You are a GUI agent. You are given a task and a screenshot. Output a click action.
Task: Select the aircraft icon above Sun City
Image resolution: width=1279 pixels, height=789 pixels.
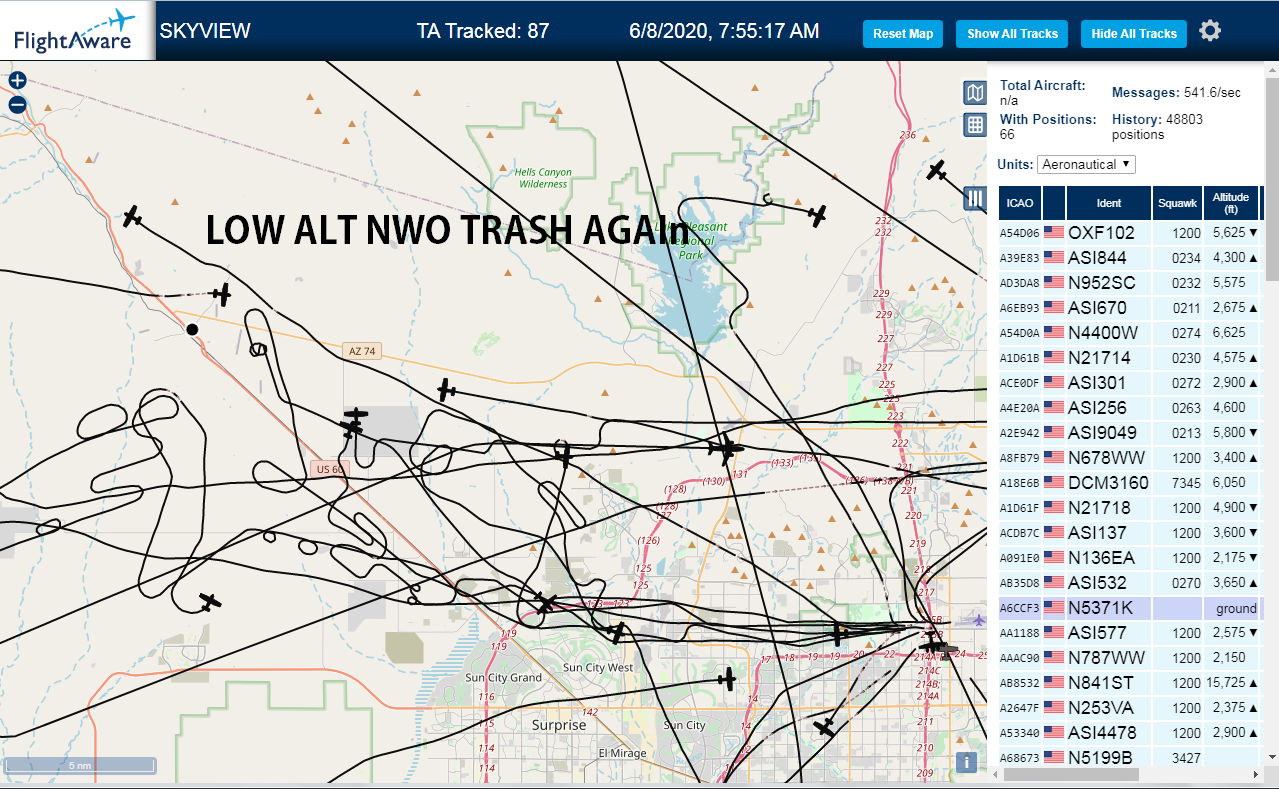[727, 679]
